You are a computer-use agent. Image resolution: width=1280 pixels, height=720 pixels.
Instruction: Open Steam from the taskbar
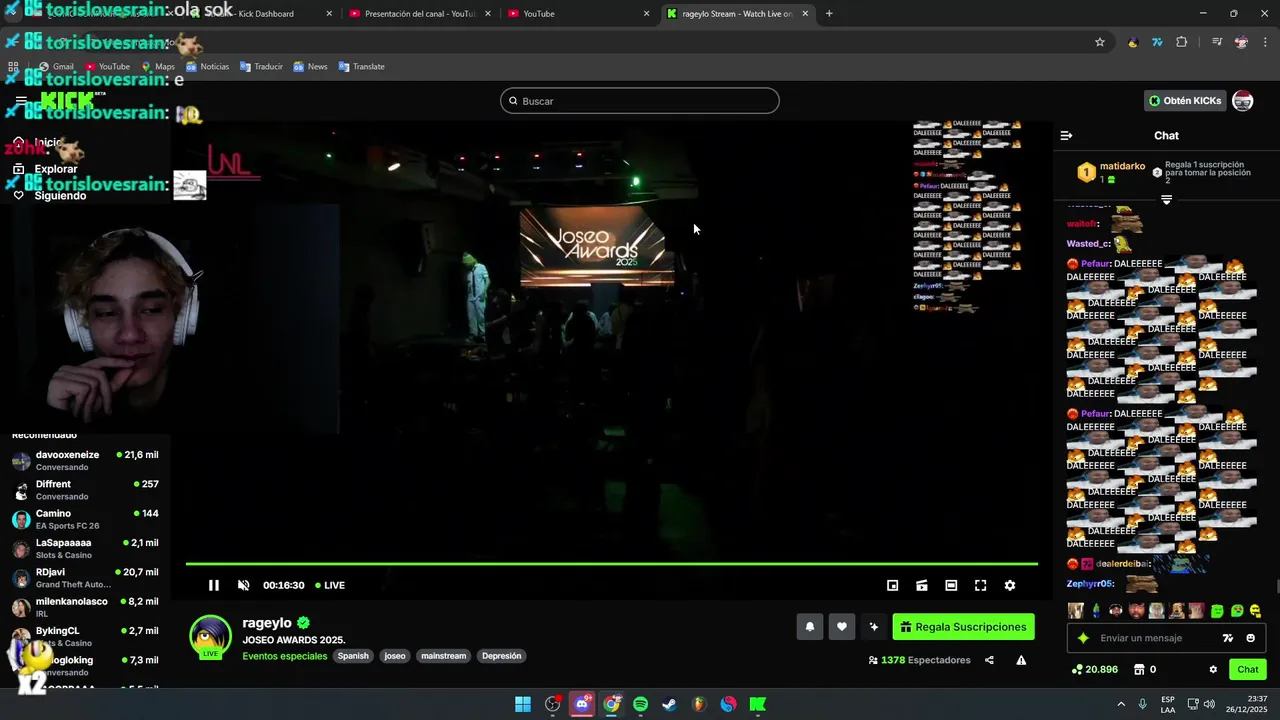tap(669, 704)
